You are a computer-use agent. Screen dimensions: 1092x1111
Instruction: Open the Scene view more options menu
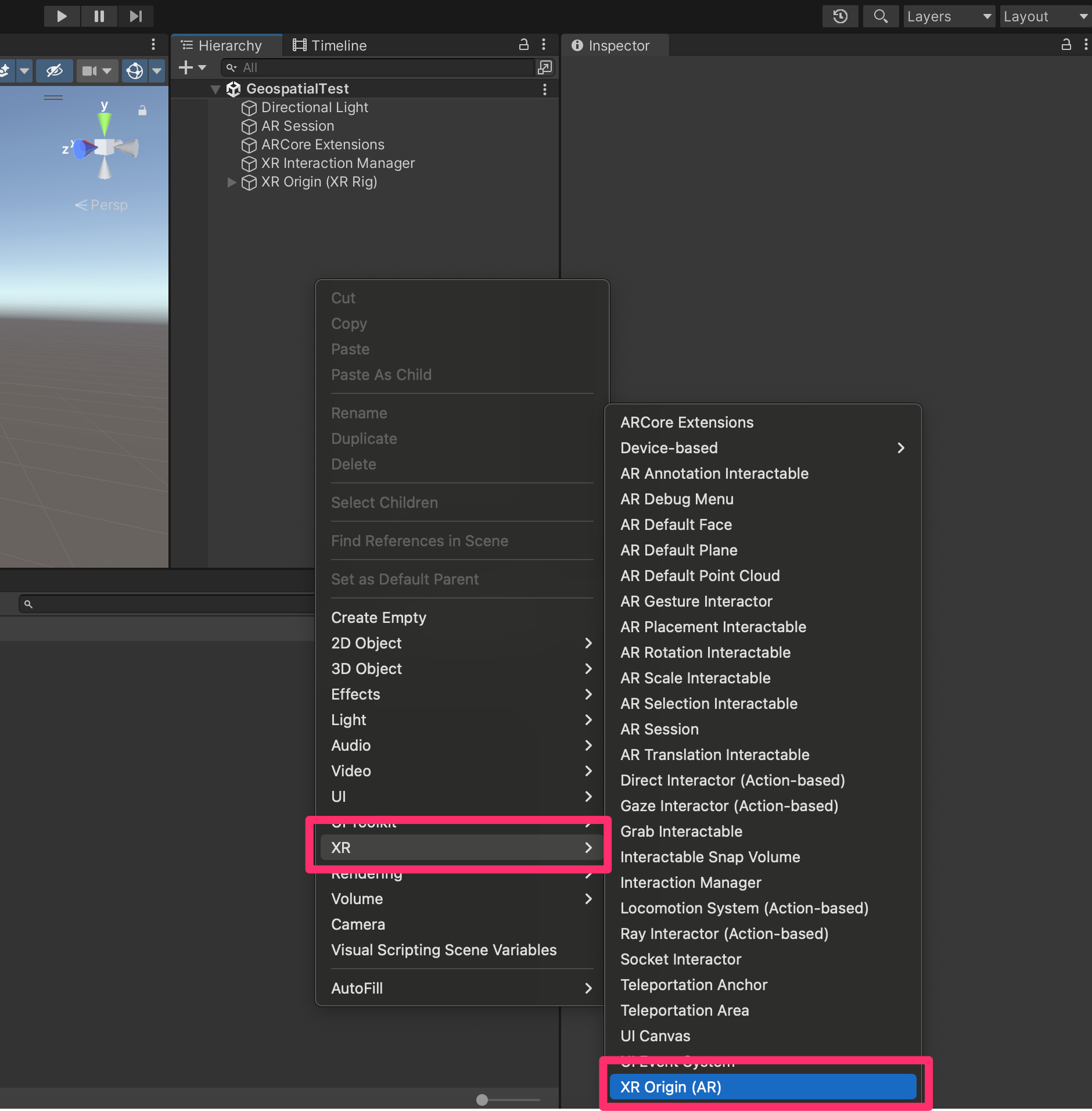click(153, 45)
